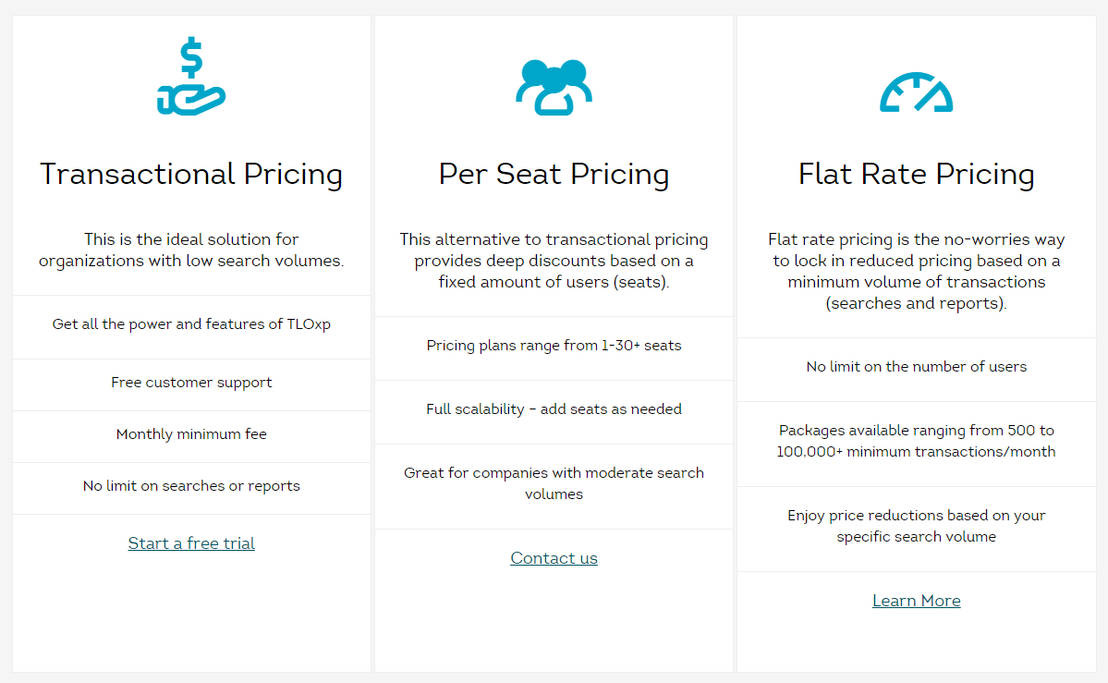The width and height of the screenshot is (1108, 683).
Task: Click the speedometer icon above Flat Rate Pricing
Action: point(916,90)
